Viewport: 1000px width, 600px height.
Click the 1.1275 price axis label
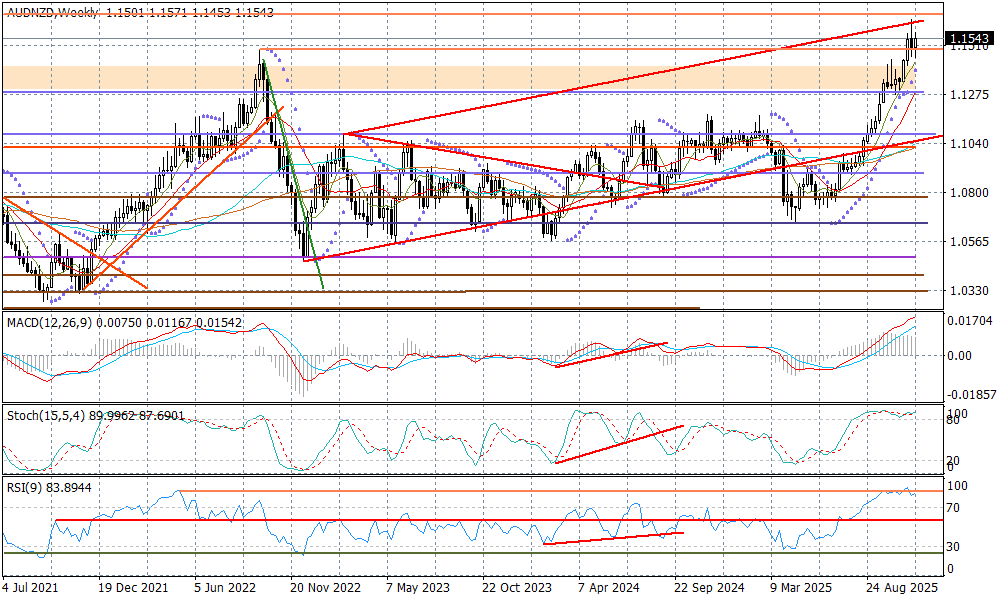click(967, 95)
